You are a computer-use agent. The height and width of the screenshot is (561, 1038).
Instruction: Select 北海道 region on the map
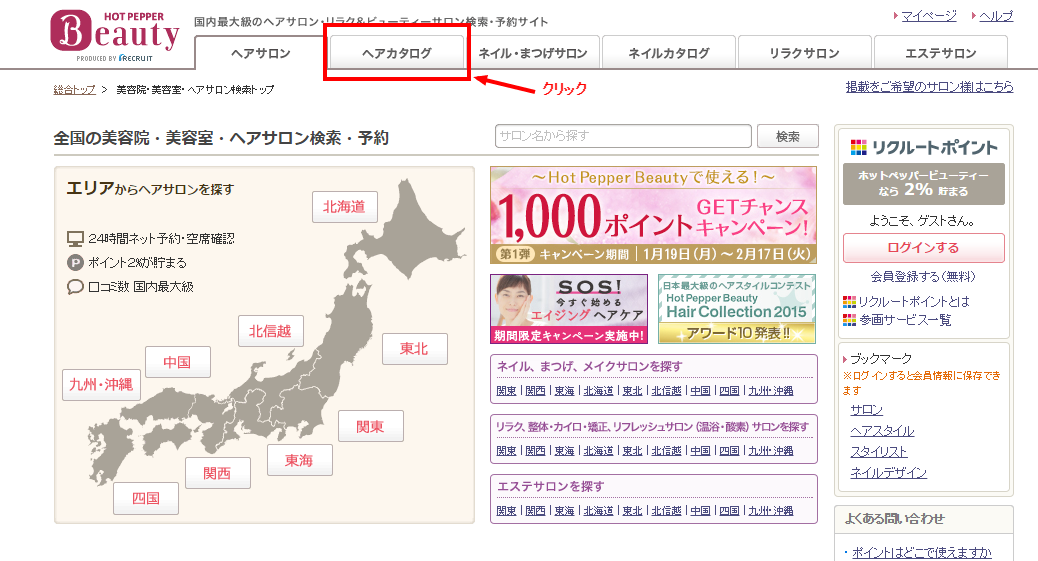click(344, 207)
